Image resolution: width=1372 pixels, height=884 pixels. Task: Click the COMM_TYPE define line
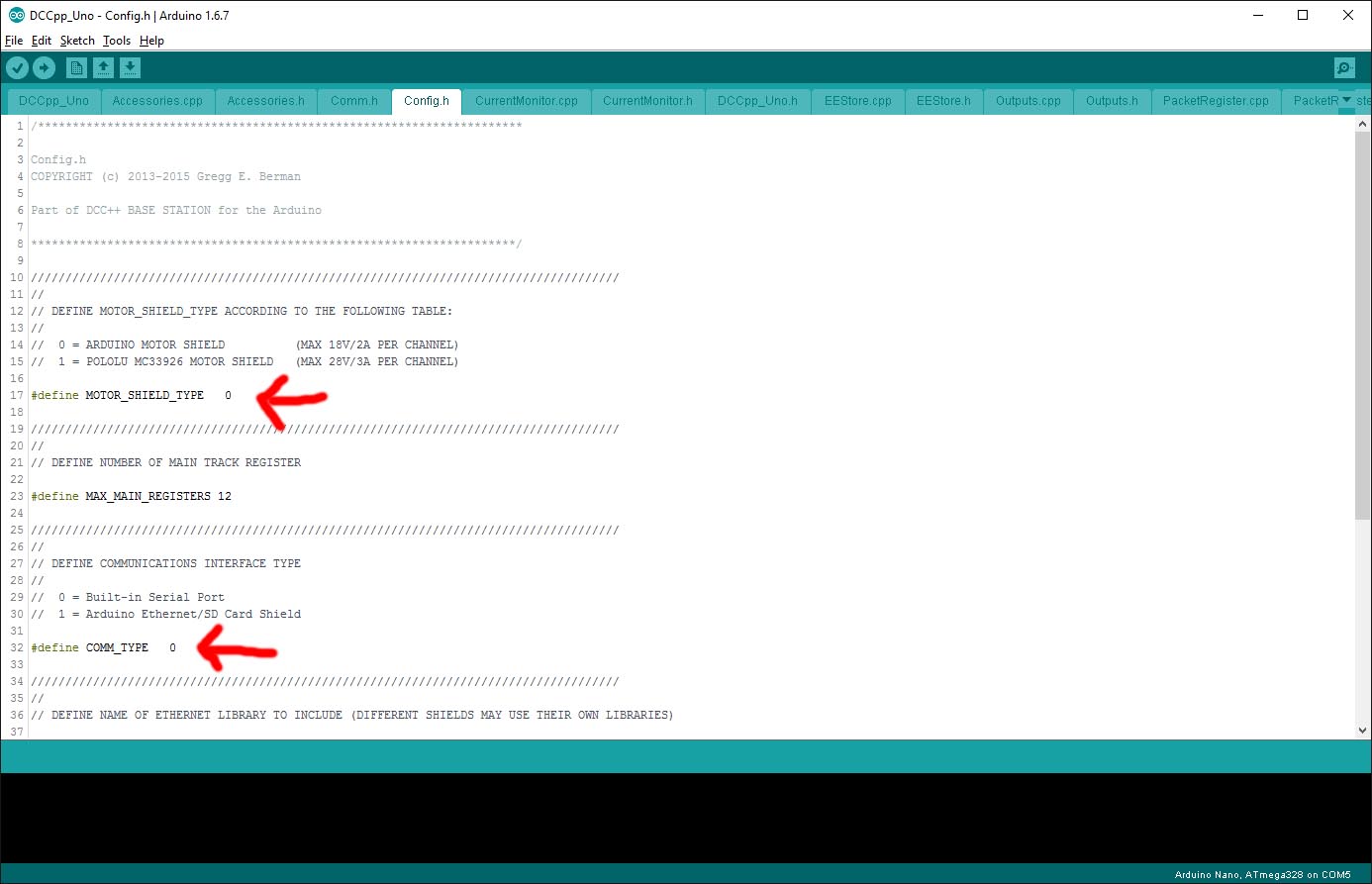point(103,647)
